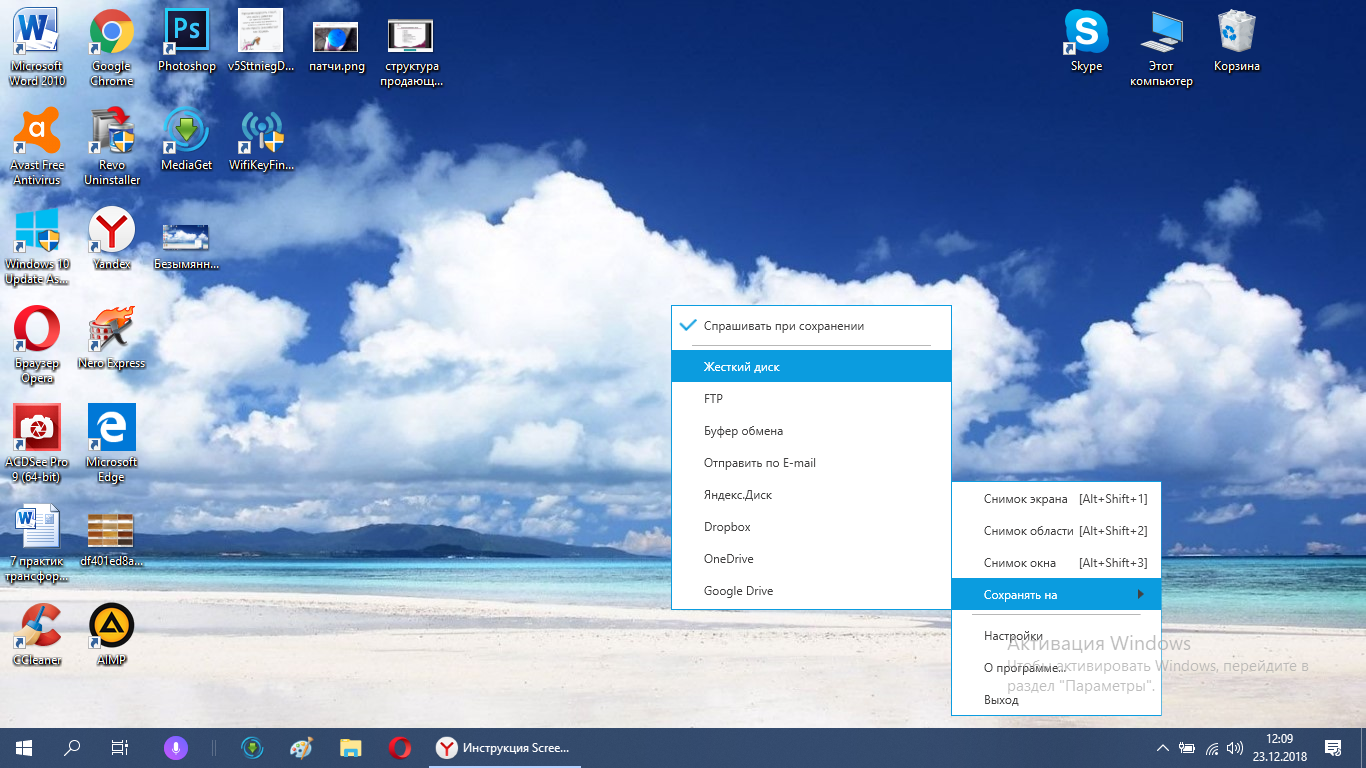Screen dimensions: 1366x768
Task: Click Выход to exit program
Action: click(x=1056, y=699)
